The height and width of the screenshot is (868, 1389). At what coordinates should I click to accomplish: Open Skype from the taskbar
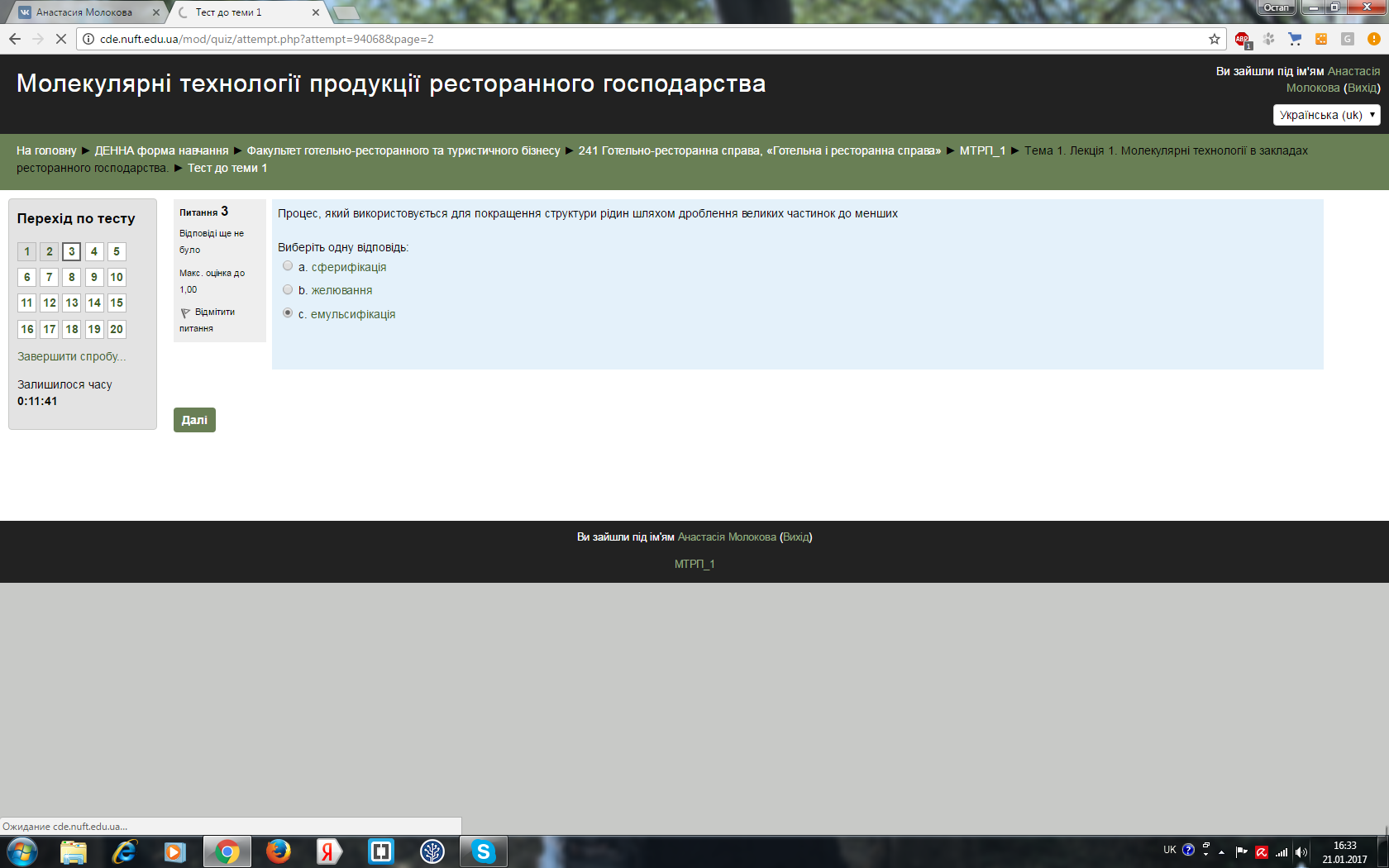point(483,851)
